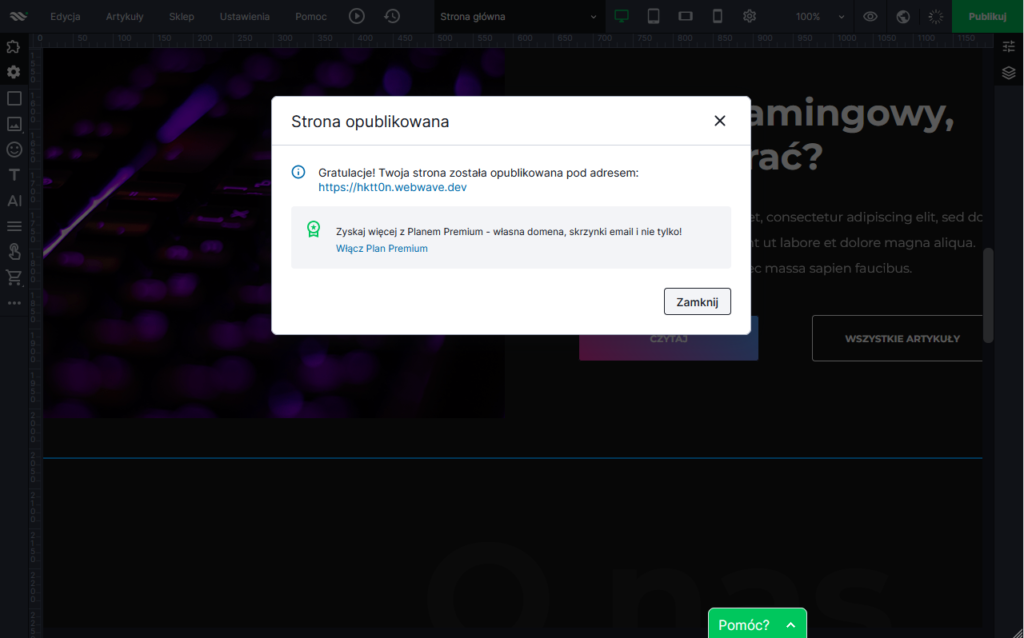Click the Zamknij button

(x=697, y=302)
